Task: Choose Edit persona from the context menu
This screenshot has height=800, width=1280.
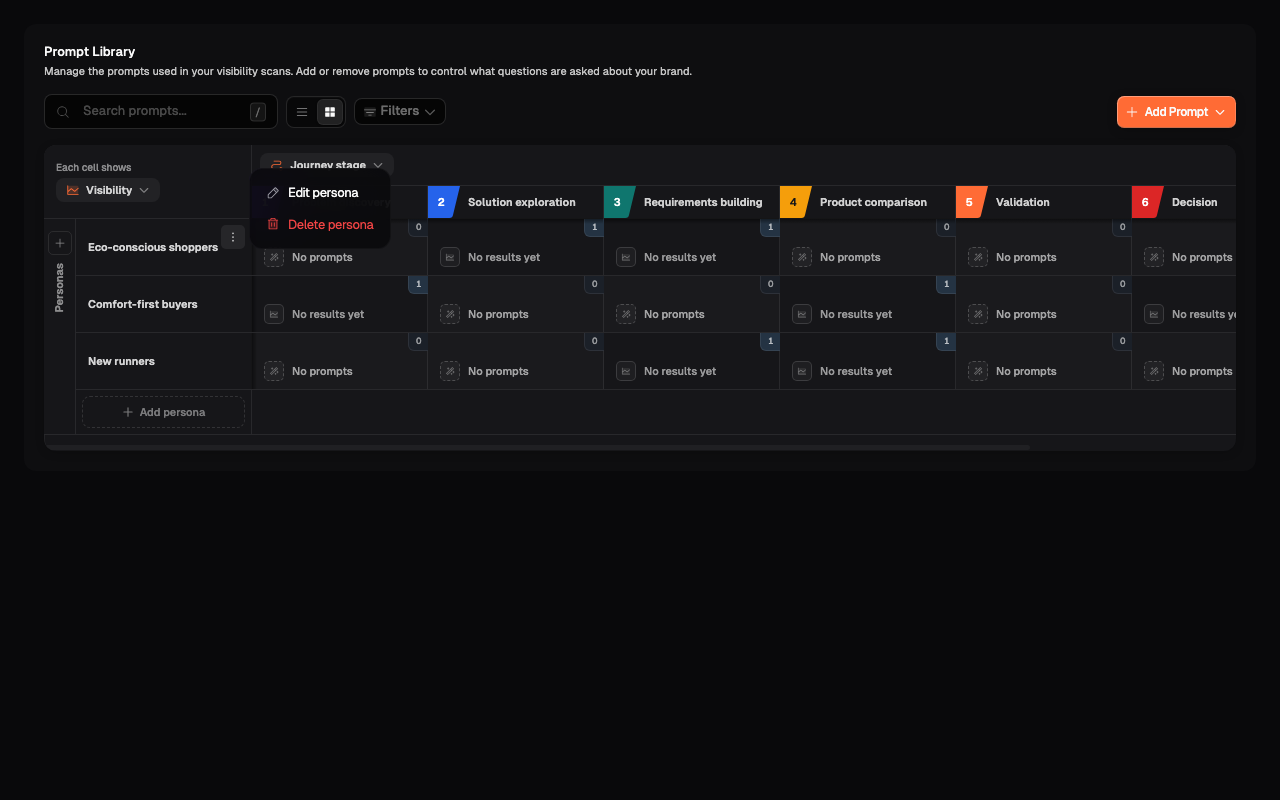Action: click(320, 193)
